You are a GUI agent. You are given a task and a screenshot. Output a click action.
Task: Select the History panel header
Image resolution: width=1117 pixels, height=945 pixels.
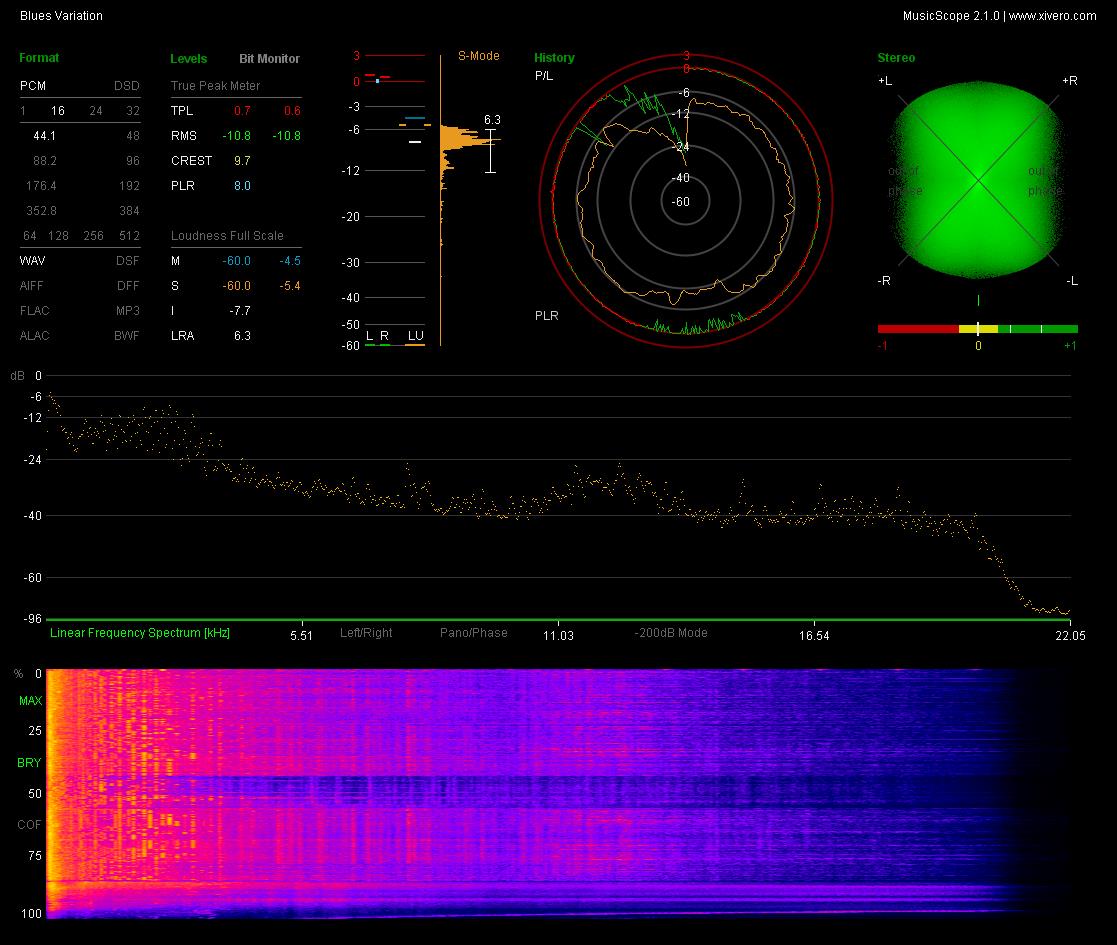pyautogui.click(x=554, y=58)
